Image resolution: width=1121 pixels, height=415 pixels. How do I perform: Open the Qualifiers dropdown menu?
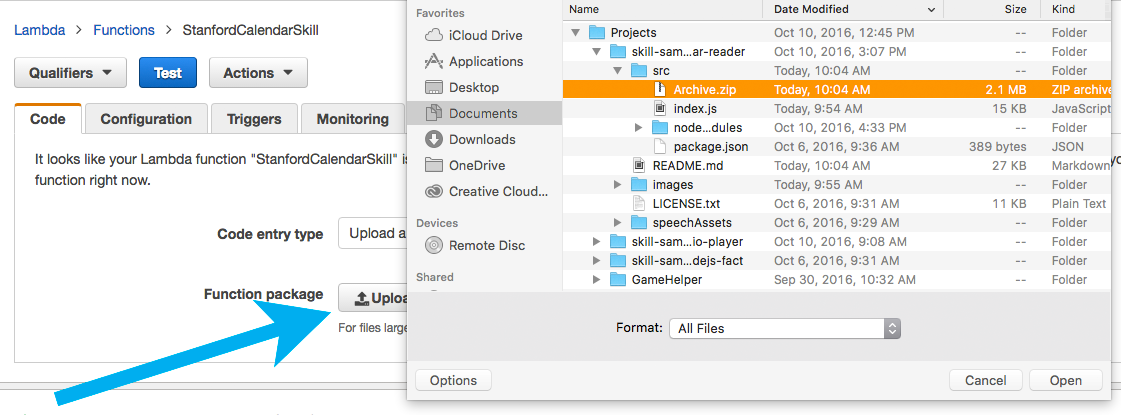click(70, 73)
